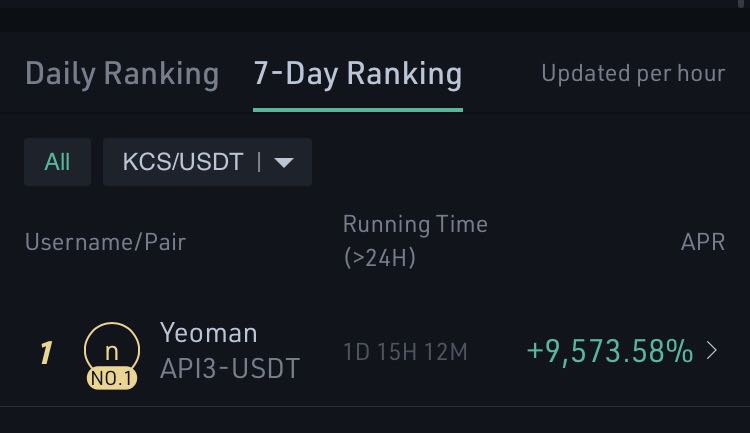Click the 1D 15H 12M running time

[x=405, y=352]
